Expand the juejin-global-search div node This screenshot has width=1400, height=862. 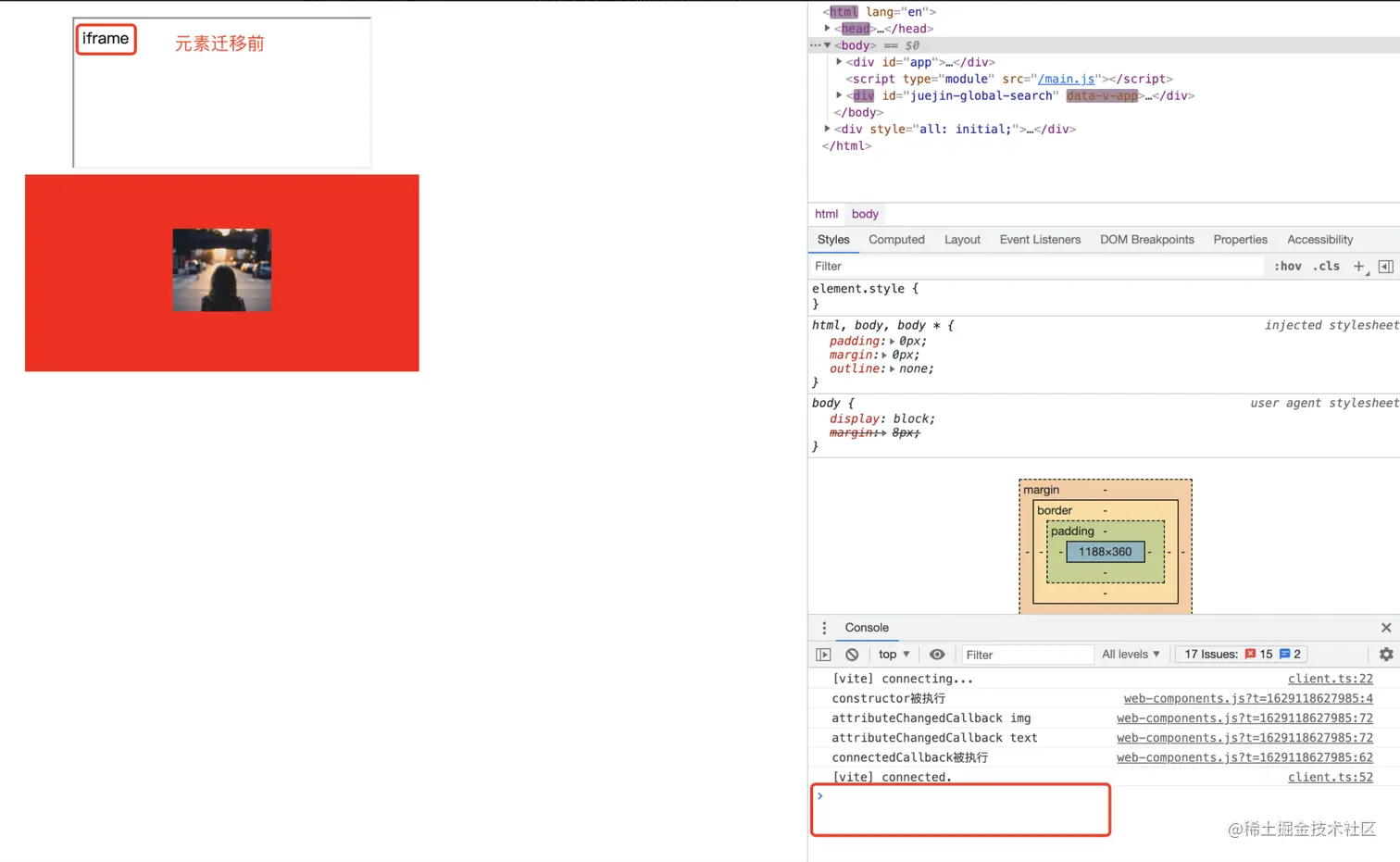[x=839, y=95]
